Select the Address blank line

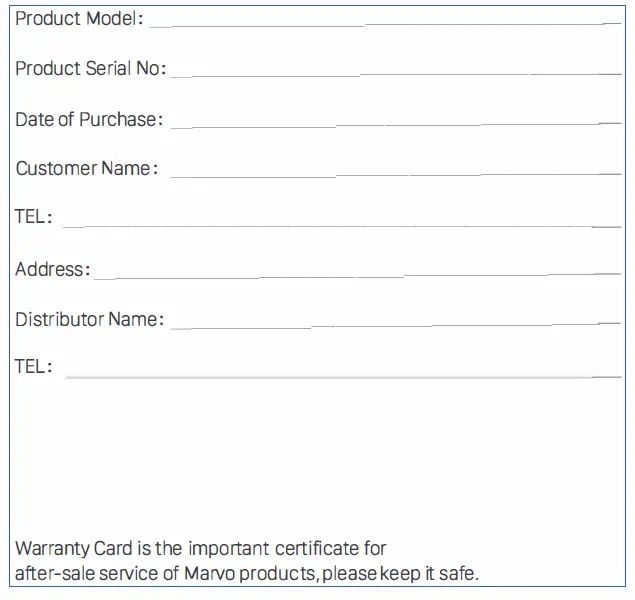click(357, 274)
